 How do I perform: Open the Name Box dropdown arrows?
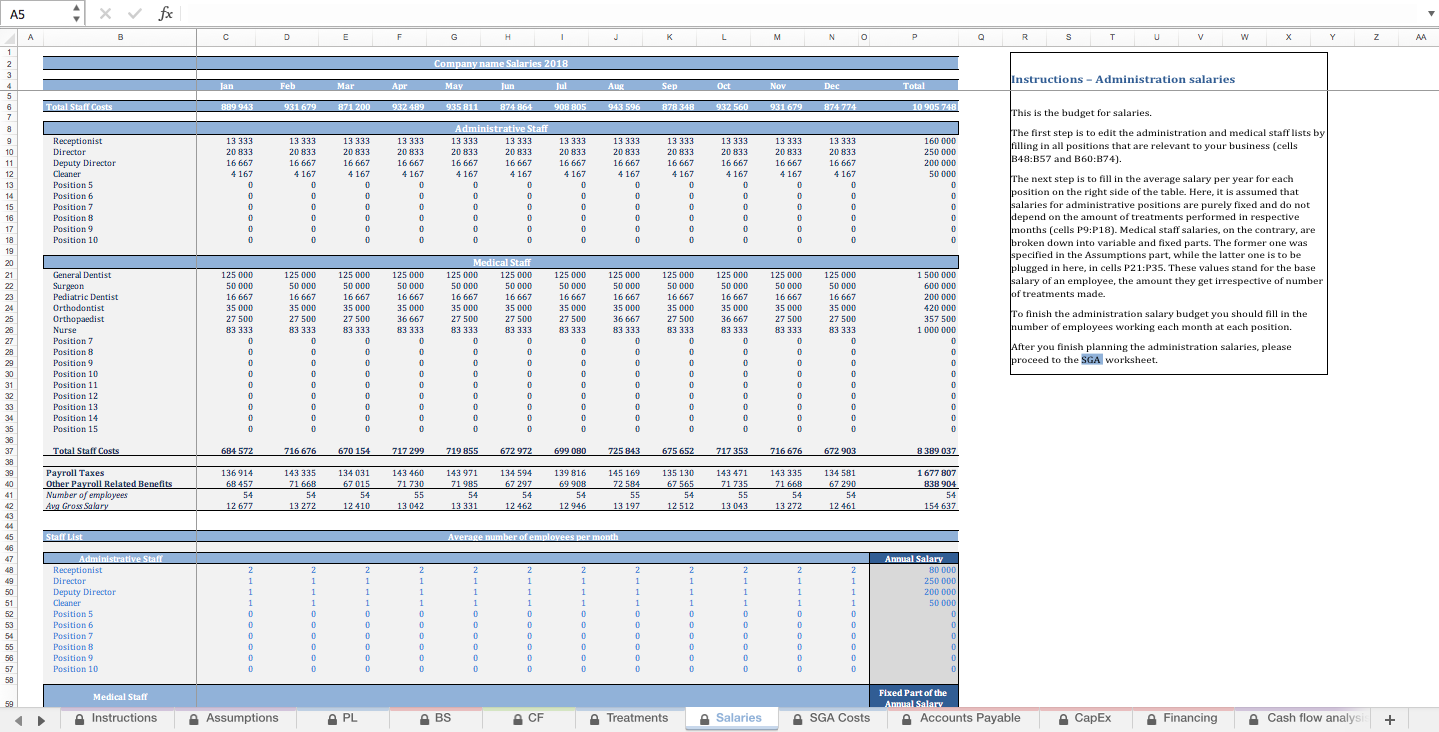point(77,13)
